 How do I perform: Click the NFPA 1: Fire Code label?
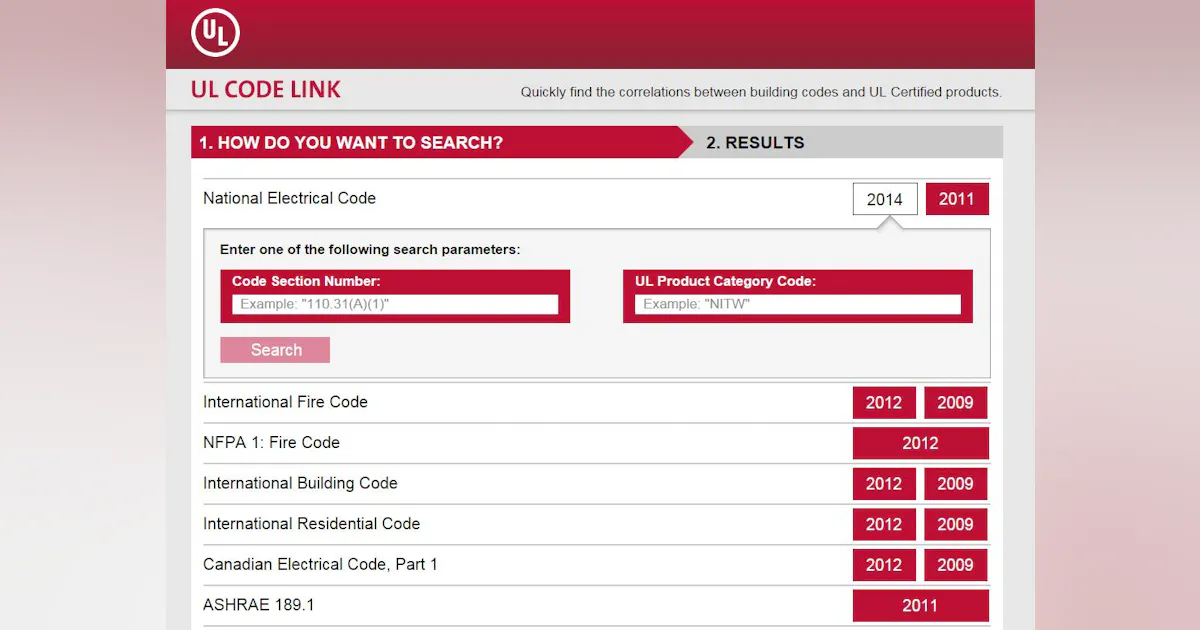pyautogui.click(x=271, y=442)
